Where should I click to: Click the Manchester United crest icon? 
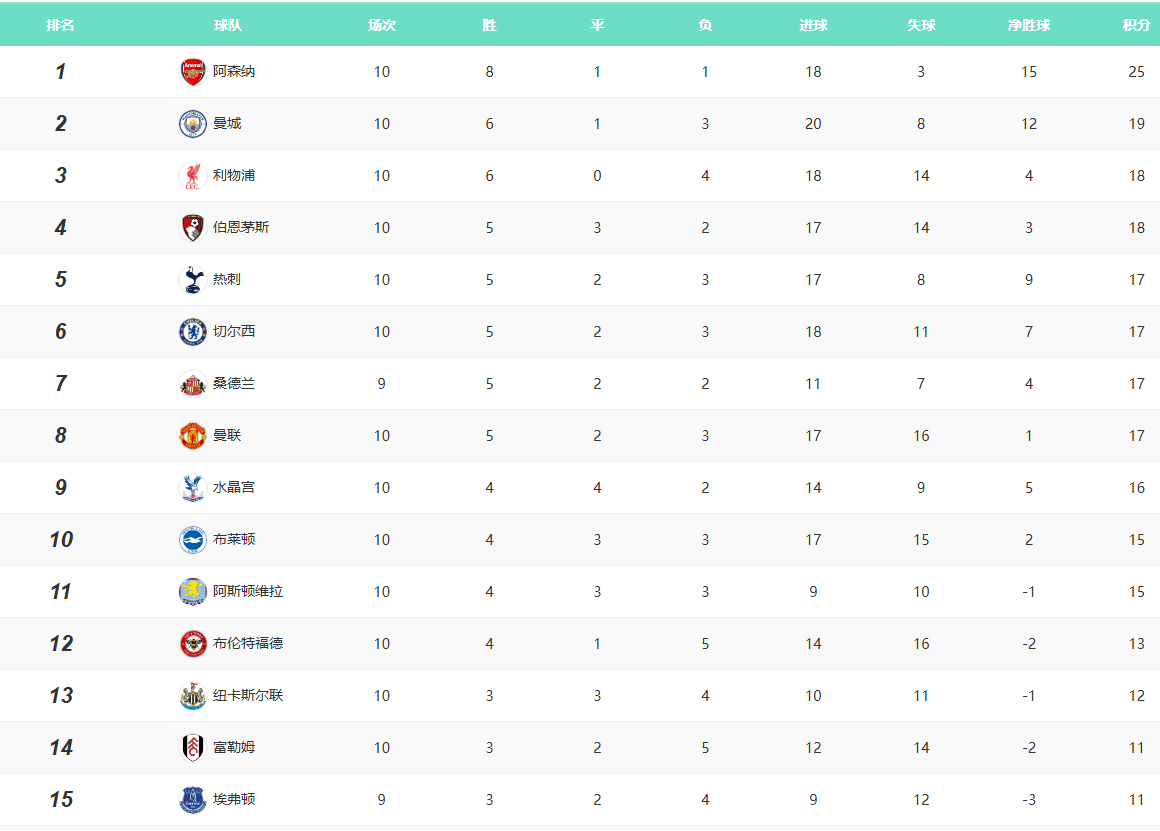click(x=193, y=436)
